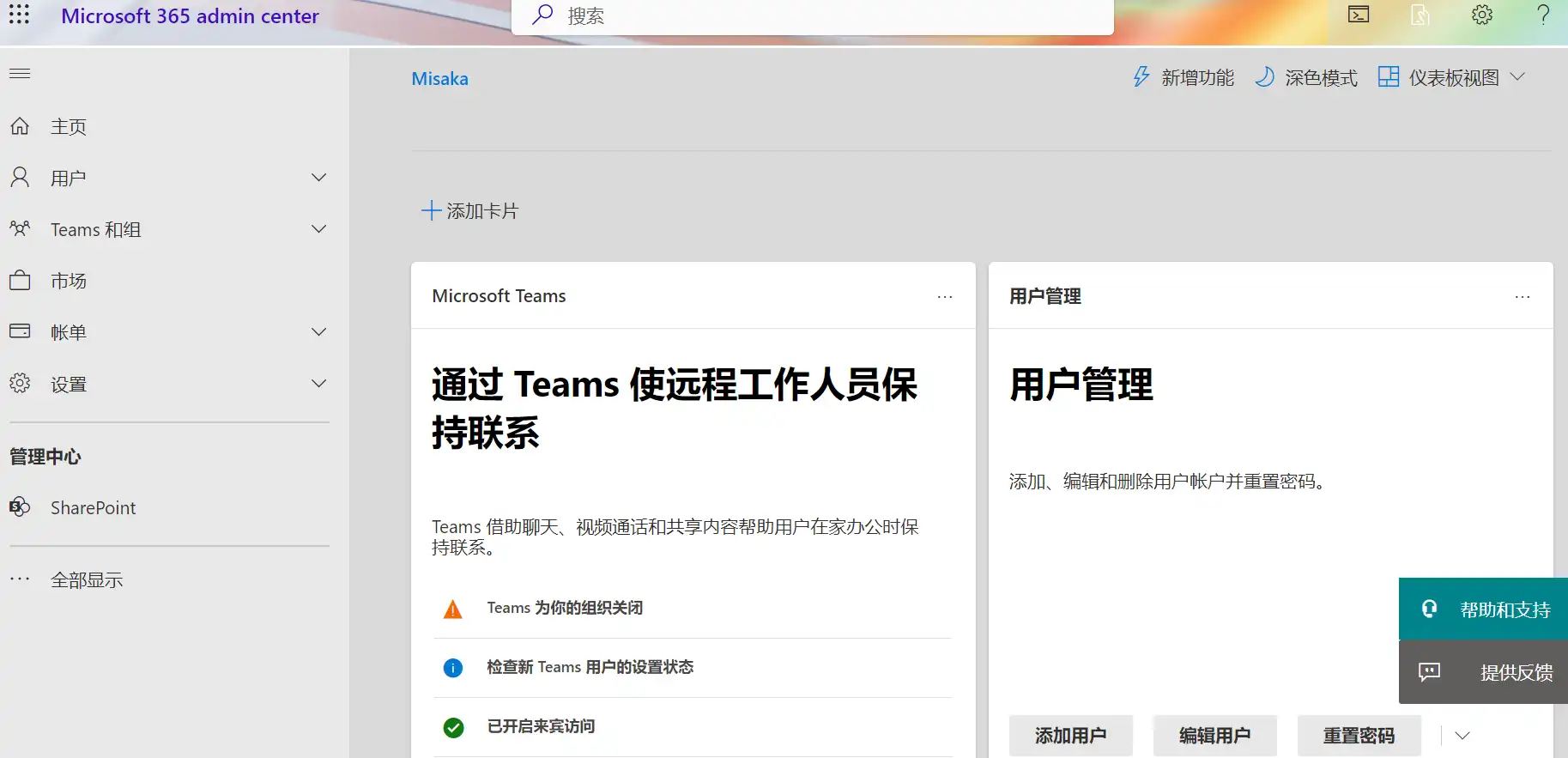1568x758 pixels.
Task: Click 添加卡片 button
Action: (470, 211)
